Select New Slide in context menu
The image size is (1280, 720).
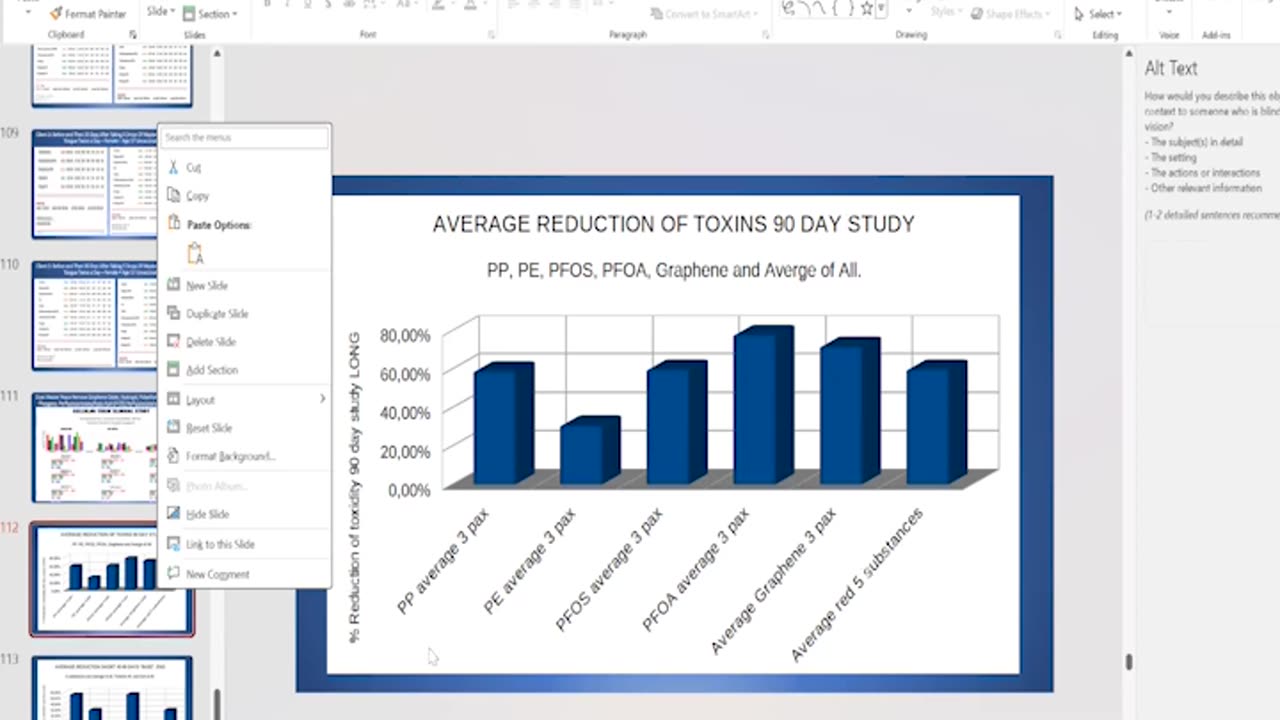click(244, 286)
